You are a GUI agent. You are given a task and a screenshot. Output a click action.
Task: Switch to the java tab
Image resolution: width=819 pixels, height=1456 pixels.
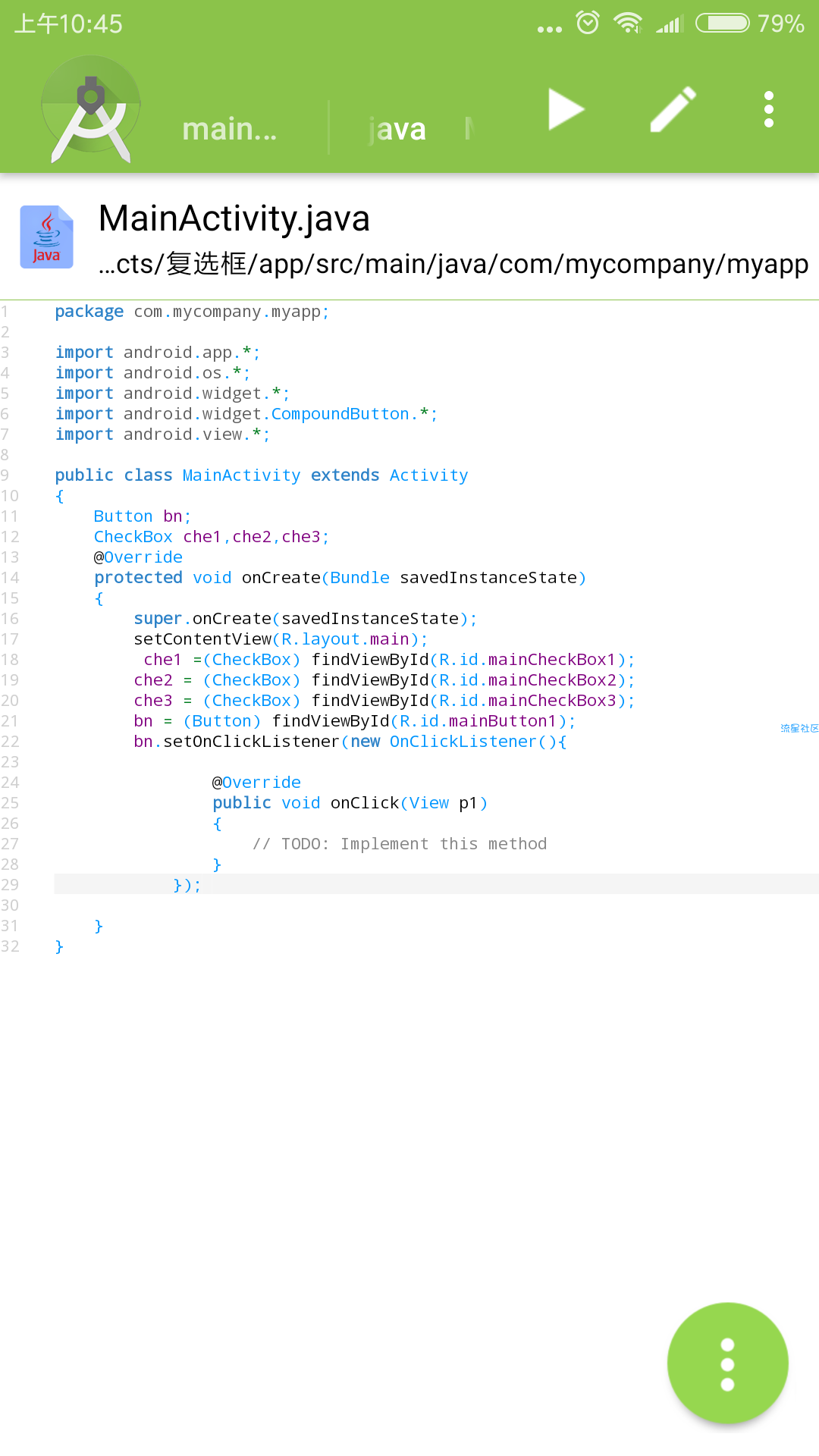point(397,129)
